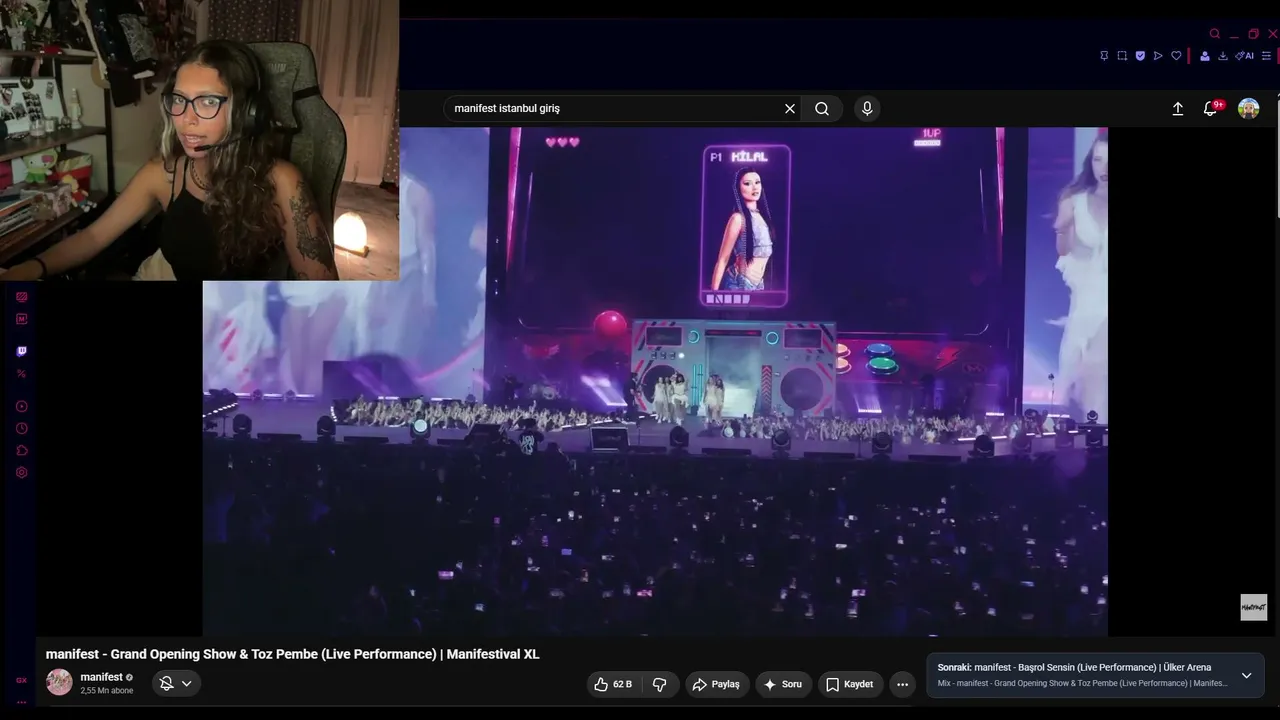
Task: Click the manifest watermark logo on video
Action: tap(1254, 607)
